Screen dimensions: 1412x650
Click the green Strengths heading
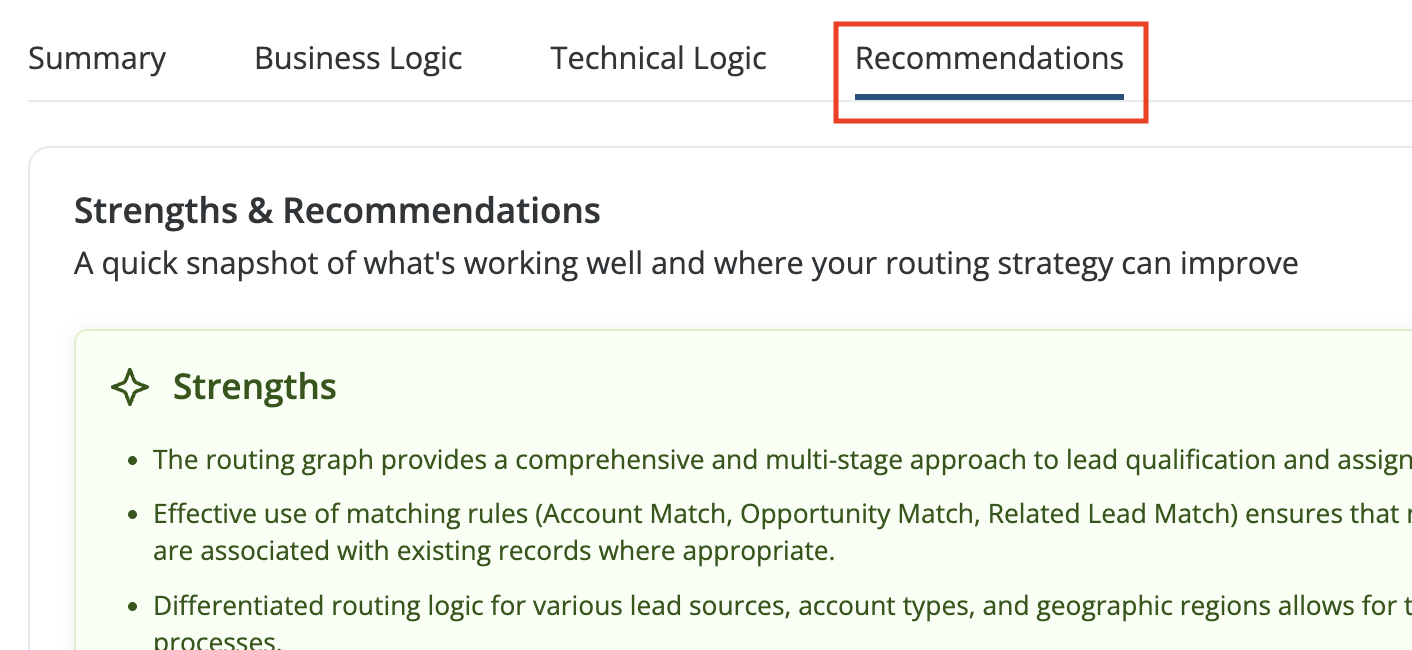254,387
